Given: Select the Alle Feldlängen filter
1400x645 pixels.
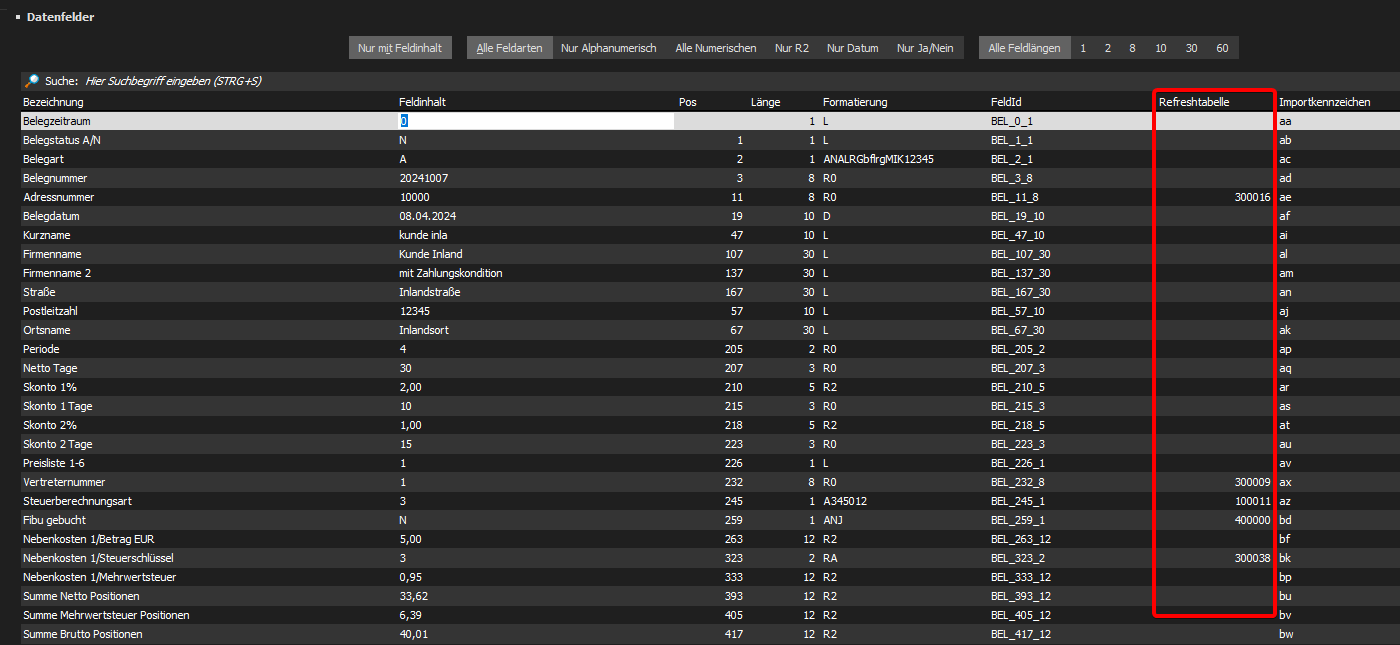Looking at the screenshot, I should tap(1024, 48).
